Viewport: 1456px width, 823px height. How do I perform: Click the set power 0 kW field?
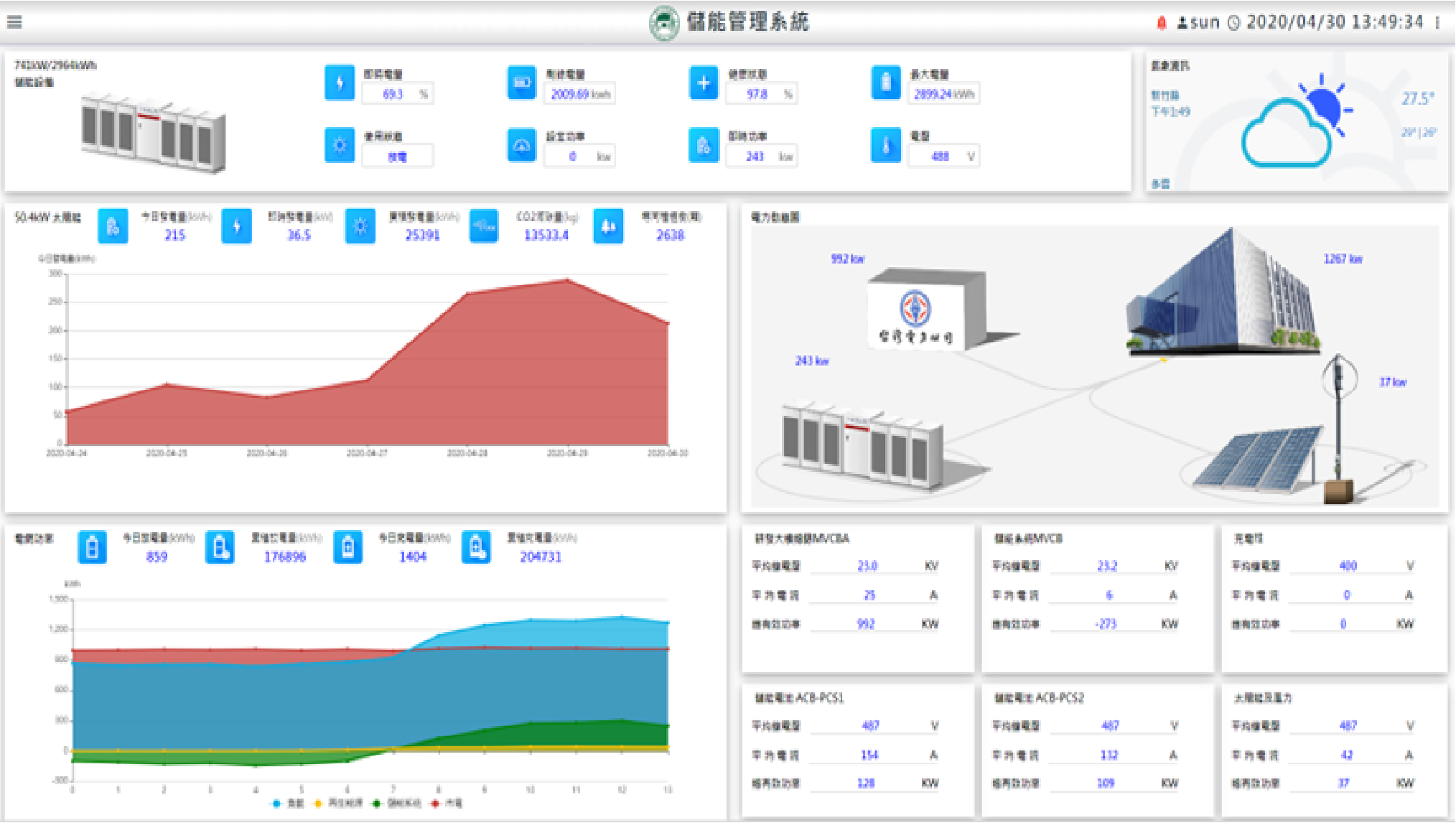pyautogui.click(x=579, y=156)
